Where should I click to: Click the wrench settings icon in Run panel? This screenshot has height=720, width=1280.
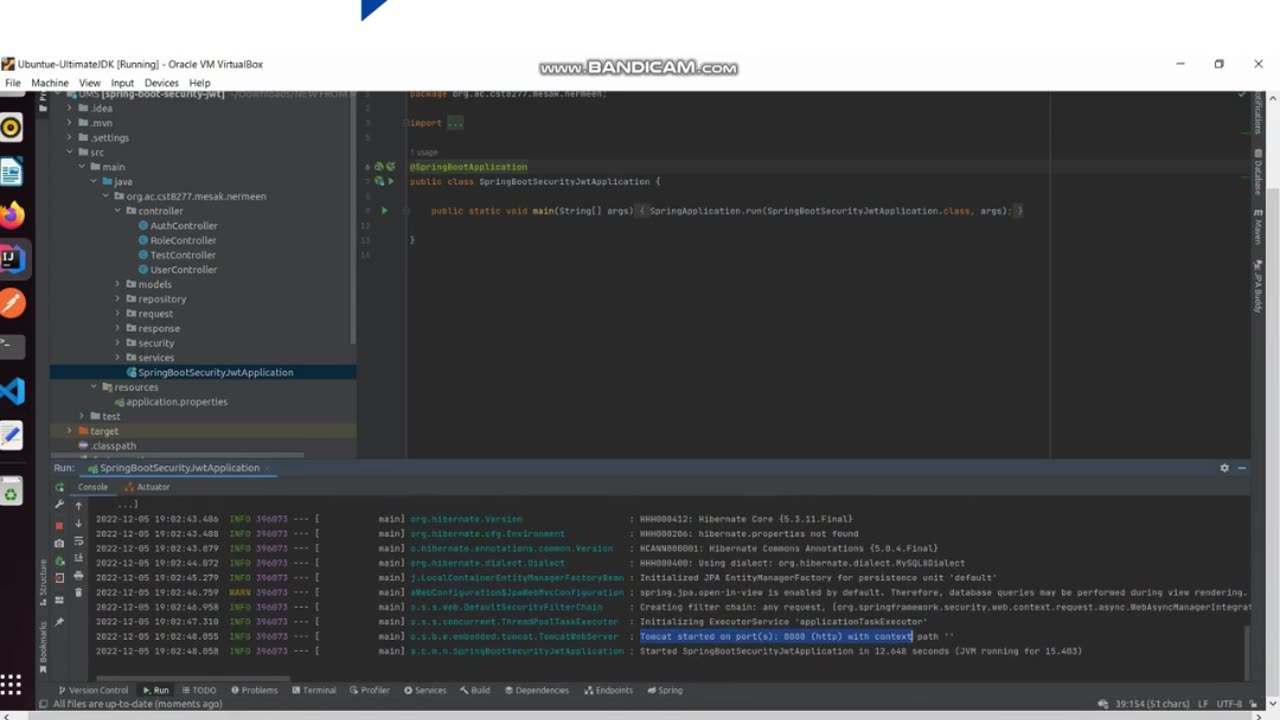point(59,505)
